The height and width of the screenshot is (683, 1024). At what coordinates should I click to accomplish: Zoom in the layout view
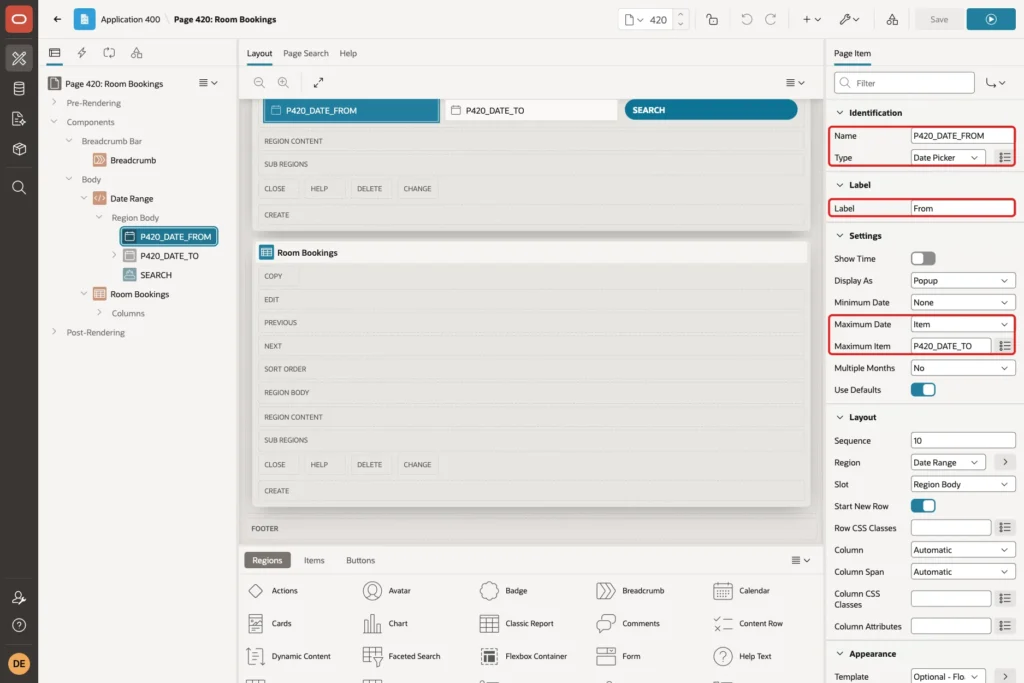[x=283, y=82]
